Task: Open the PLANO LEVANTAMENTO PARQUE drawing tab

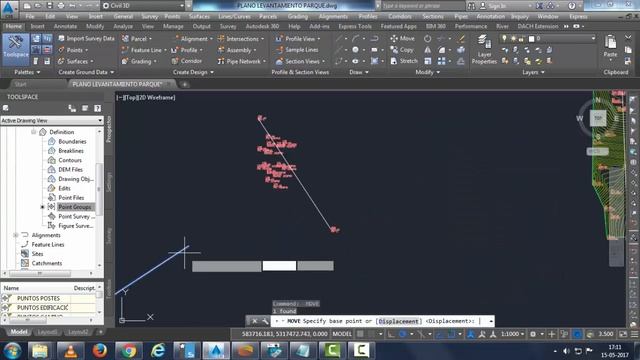Action: coord(117,84)
